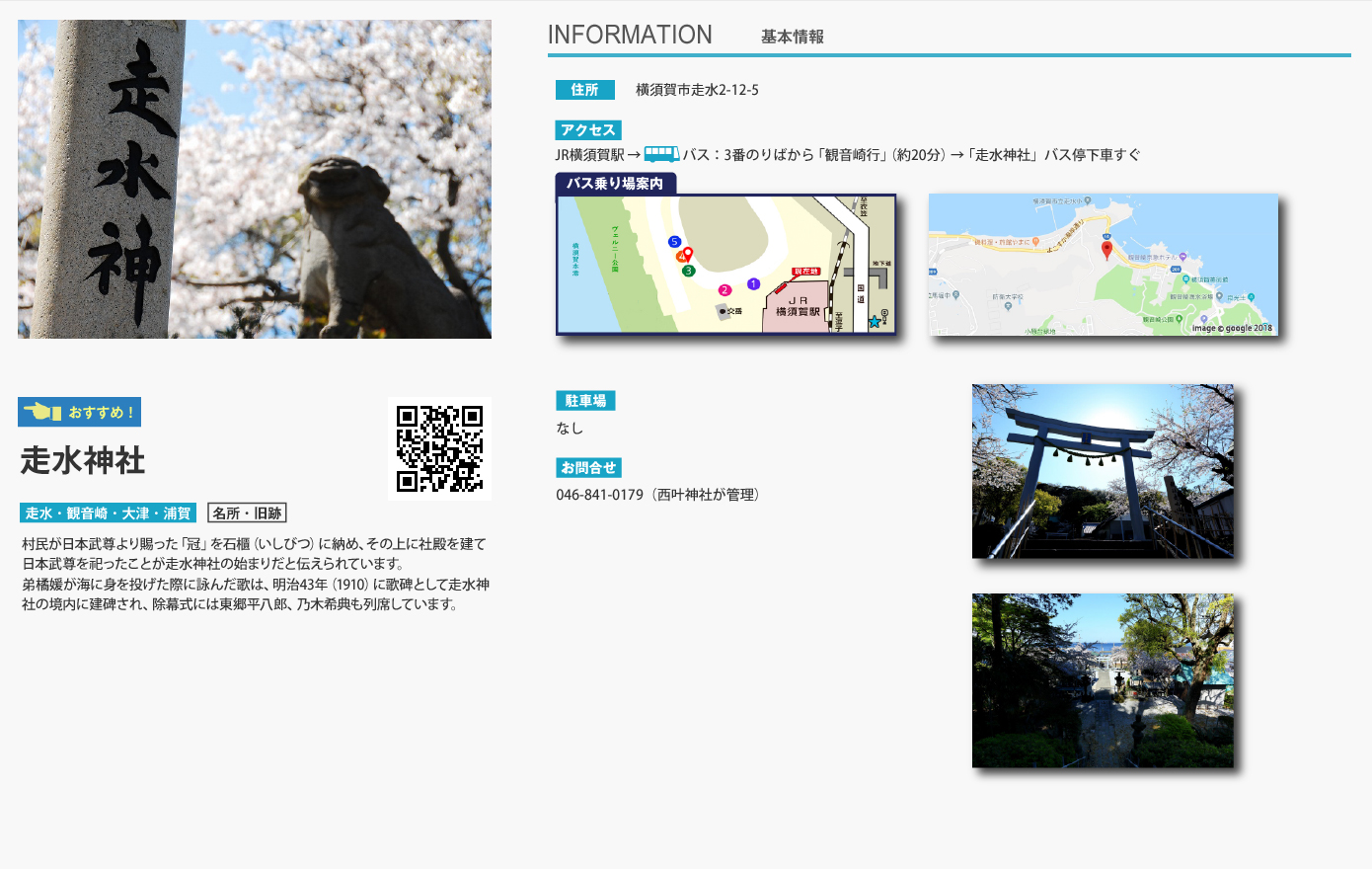Click bus stop number 5 on map
This screenshot has width=1372, height=869.
pyautogui.click(x=674, y=242)
